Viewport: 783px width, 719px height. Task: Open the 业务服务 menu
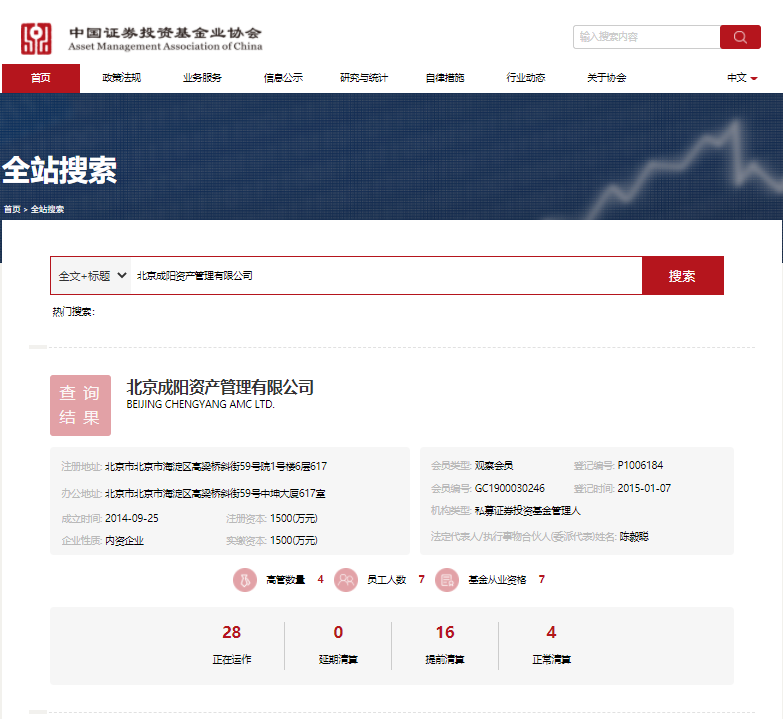[202, 78]
